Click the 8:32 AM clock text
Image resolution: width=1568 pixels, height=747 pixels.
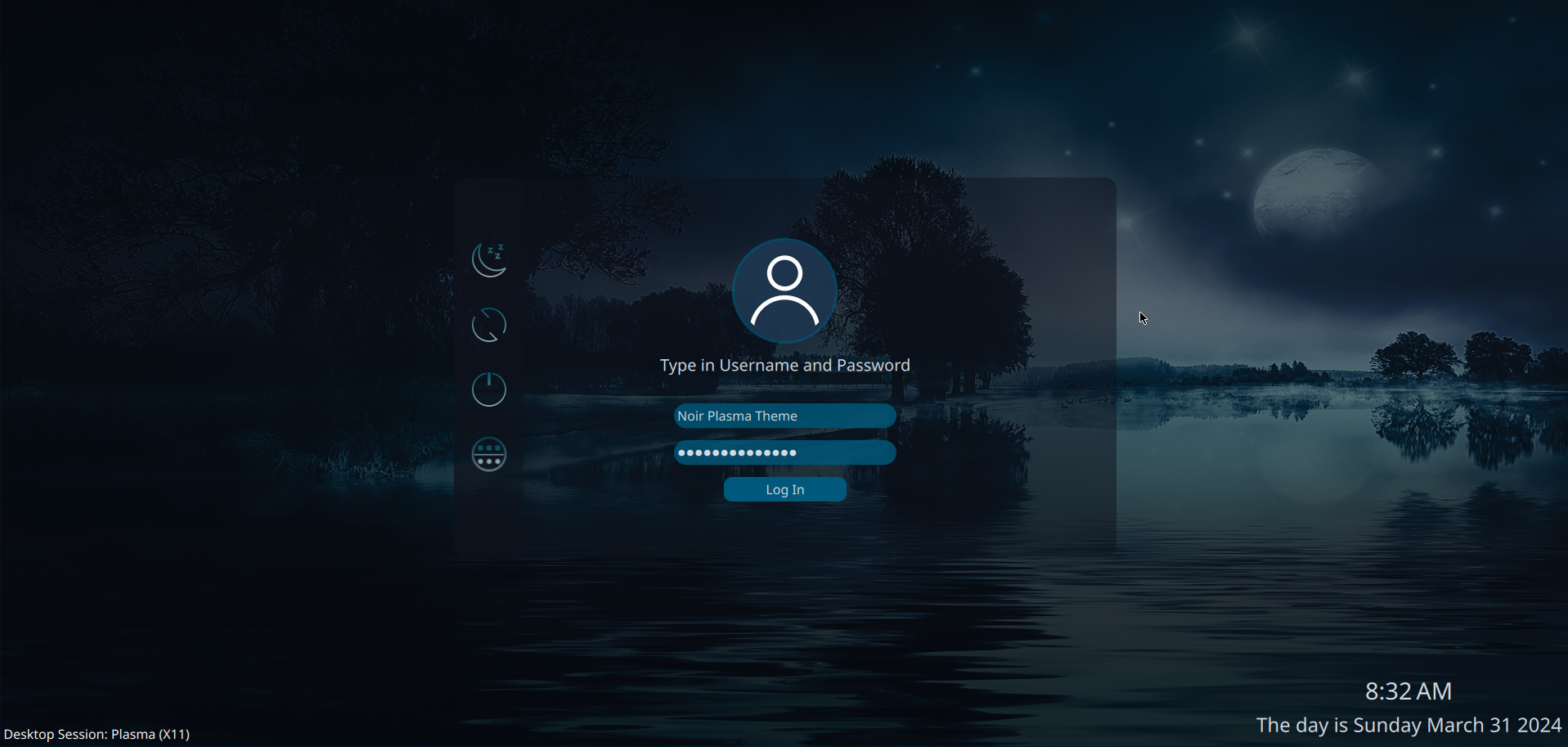(1408, 691)
